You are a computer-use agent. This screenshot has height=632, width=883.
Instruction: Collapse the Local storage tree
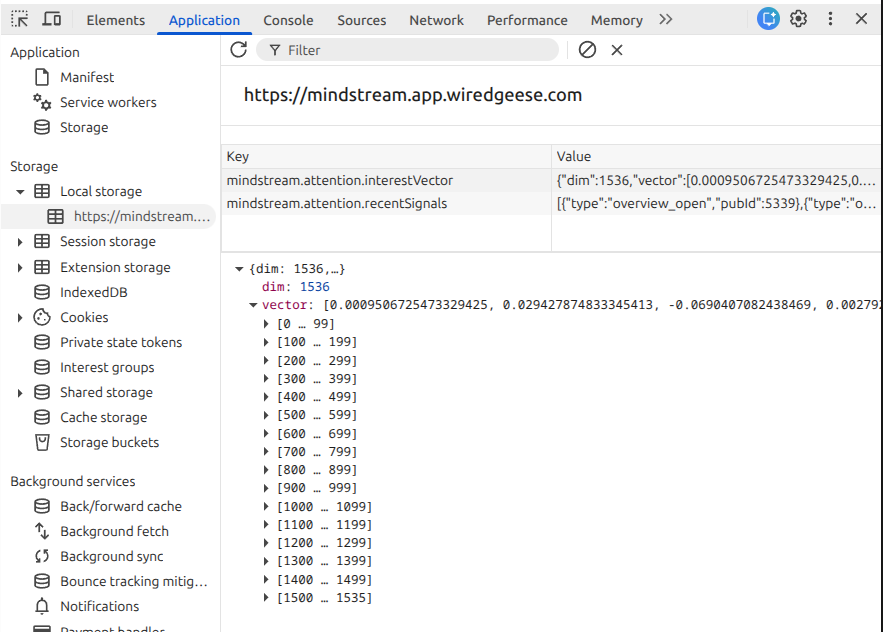pyautogui.click(x=20, y=192)
